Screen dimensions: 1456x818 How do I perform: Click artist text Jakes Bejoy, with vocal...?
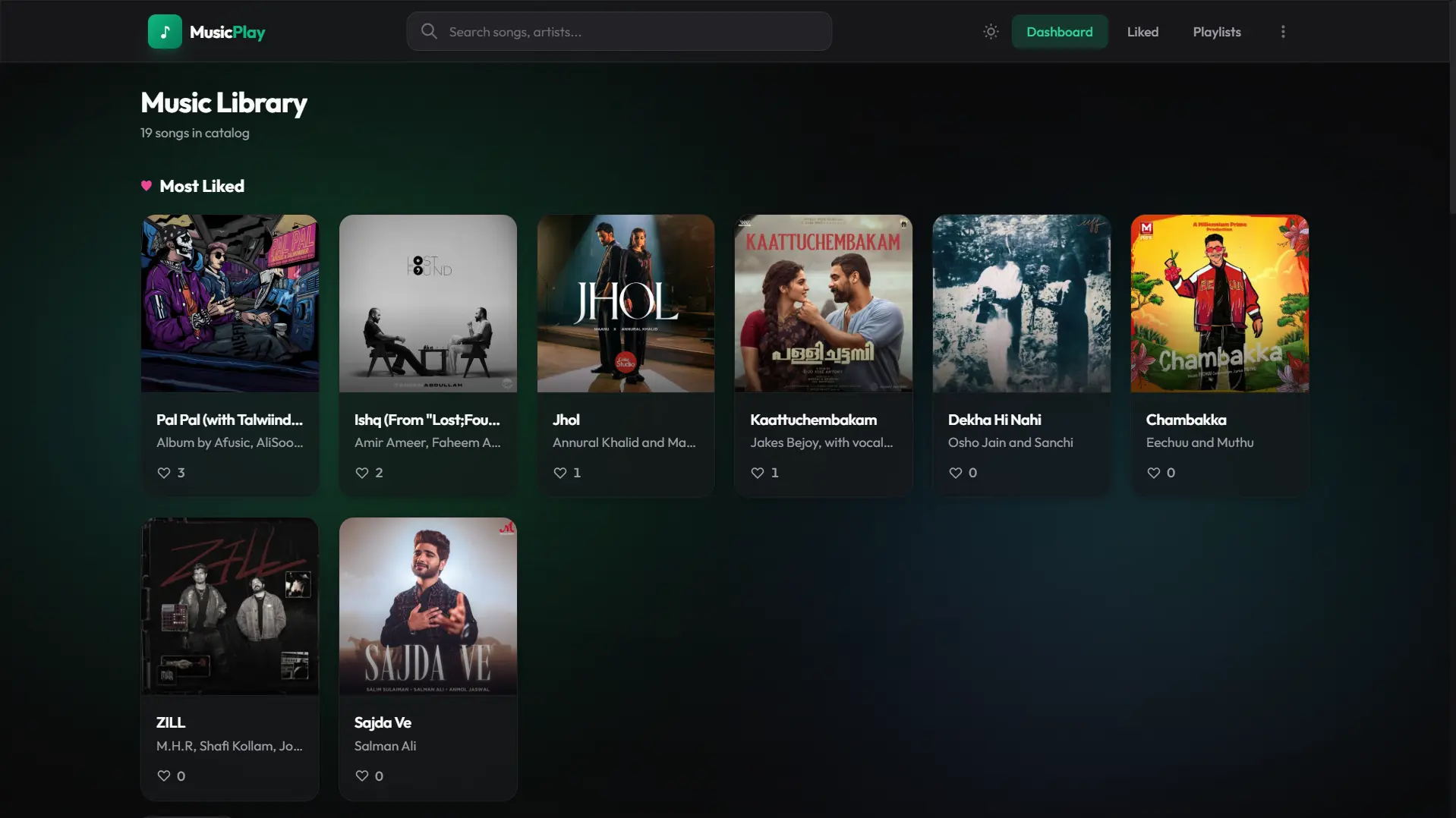[821, 442]
